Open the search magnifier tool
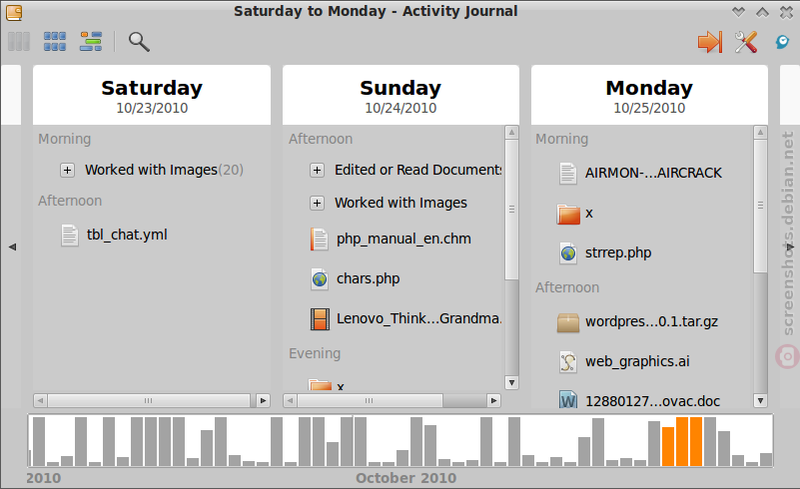Image resolution: width=800 pixels, height=489 pixels. [139, 42]
